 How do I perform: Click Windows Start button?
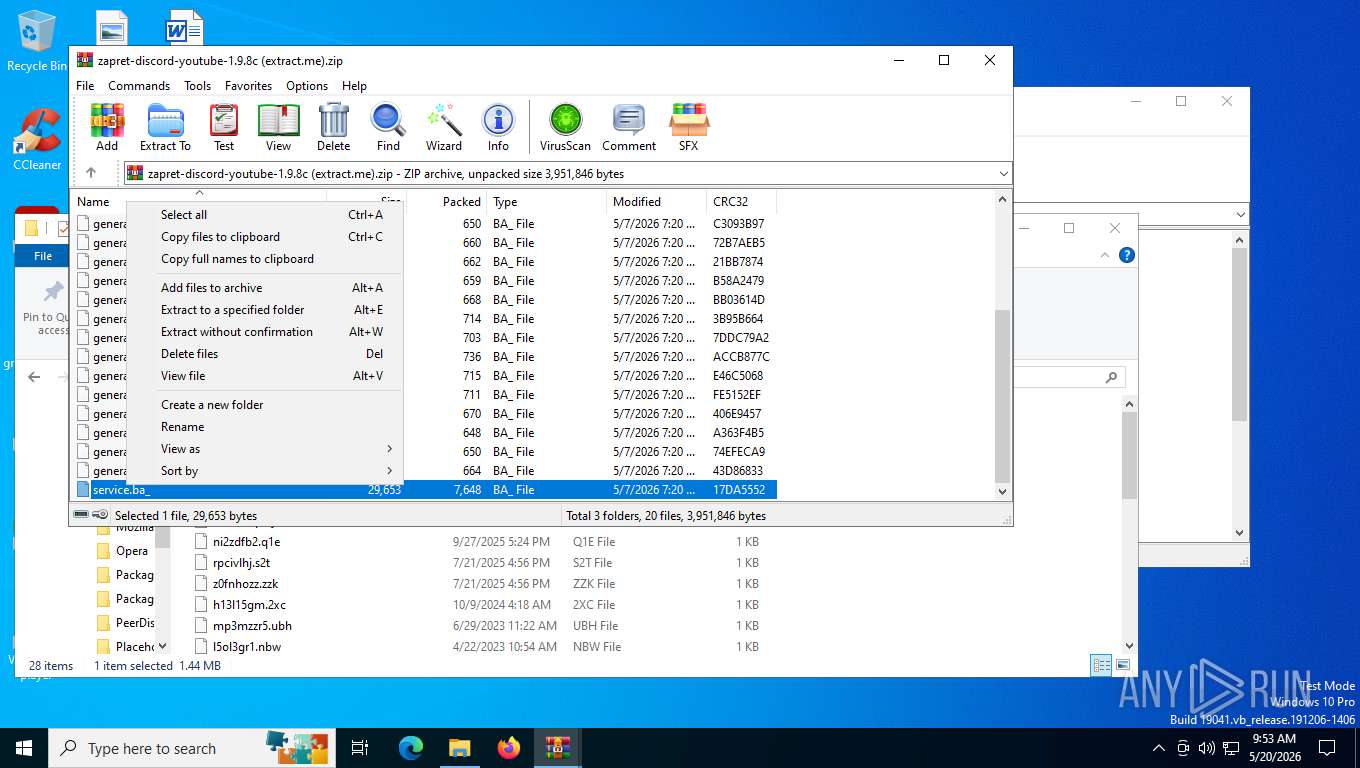tap(24, 748)
